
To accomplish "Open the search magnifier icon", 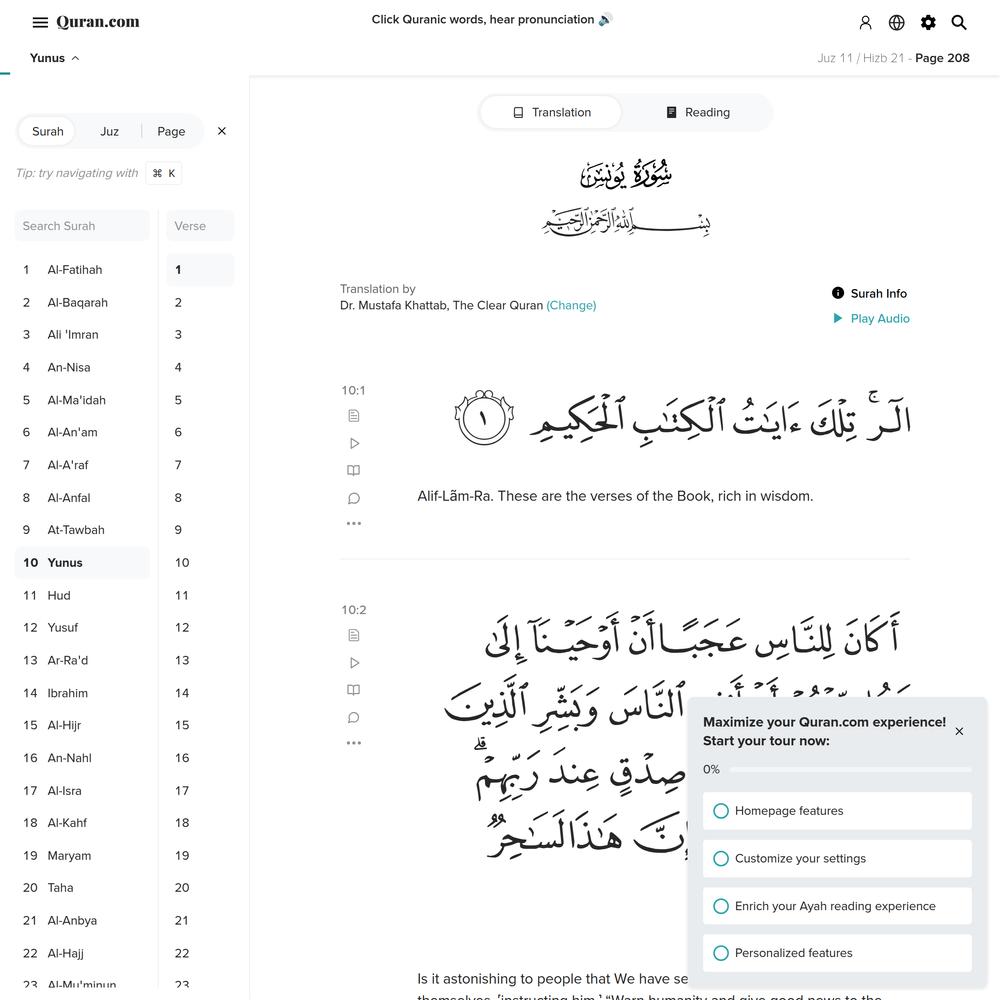I will coord(959,23).
